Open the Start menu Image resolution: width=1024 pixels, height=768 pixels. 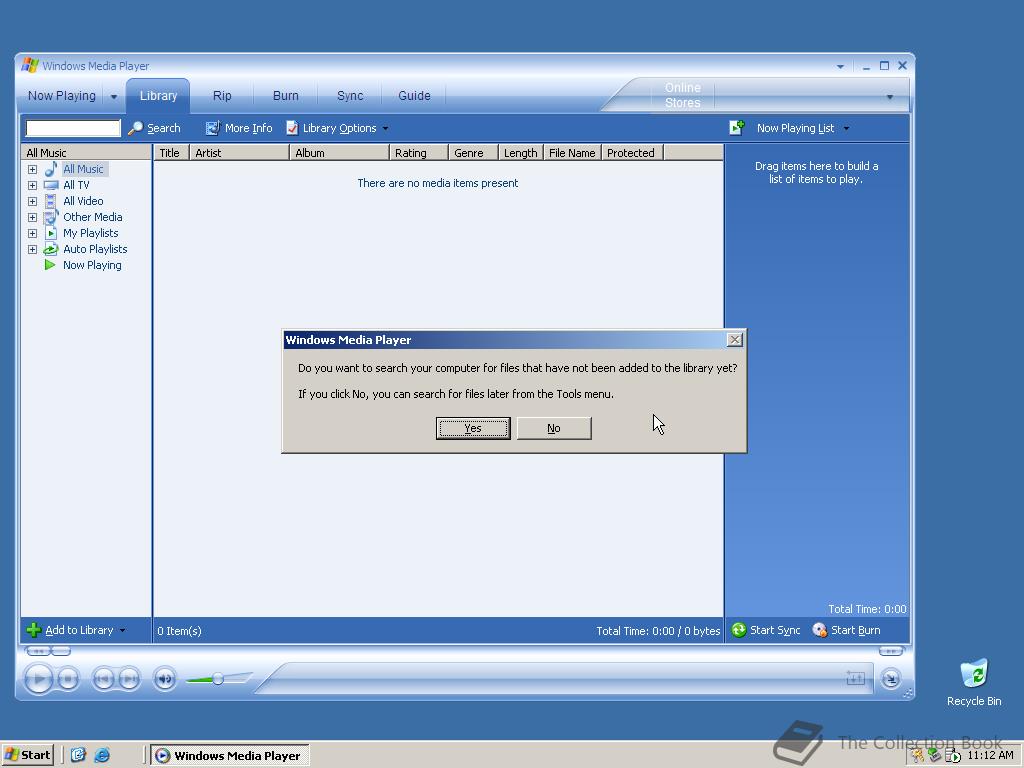(27, 755)
